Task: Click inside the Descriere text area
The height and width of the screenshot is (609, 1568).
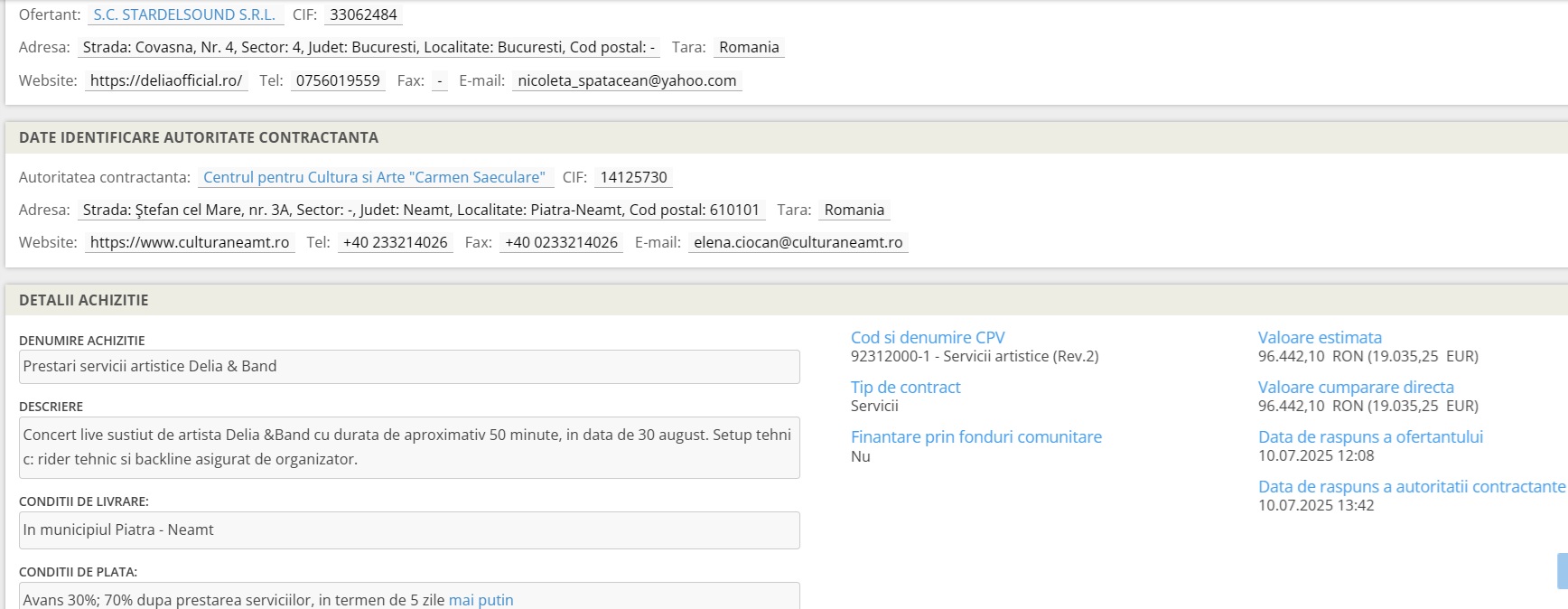Action: click(409, 447)
